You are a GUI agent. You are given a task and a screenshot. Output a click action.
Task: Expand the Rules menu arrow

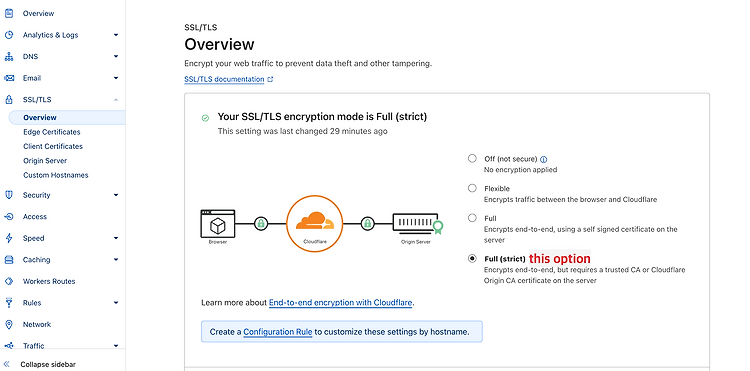pyautogui.click(x=116, y=303)
